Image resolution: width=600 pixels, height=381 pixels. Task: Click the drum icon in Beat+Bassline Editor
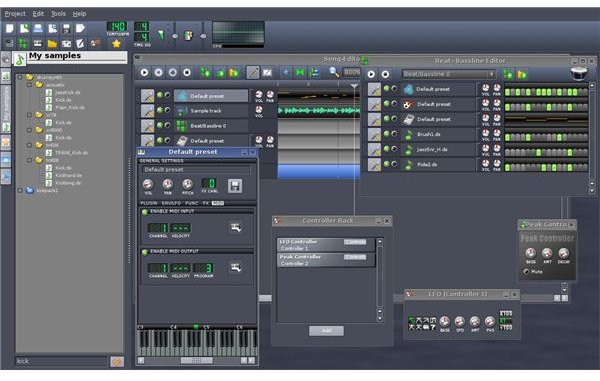pyautogui.click(x=579, y=73)
